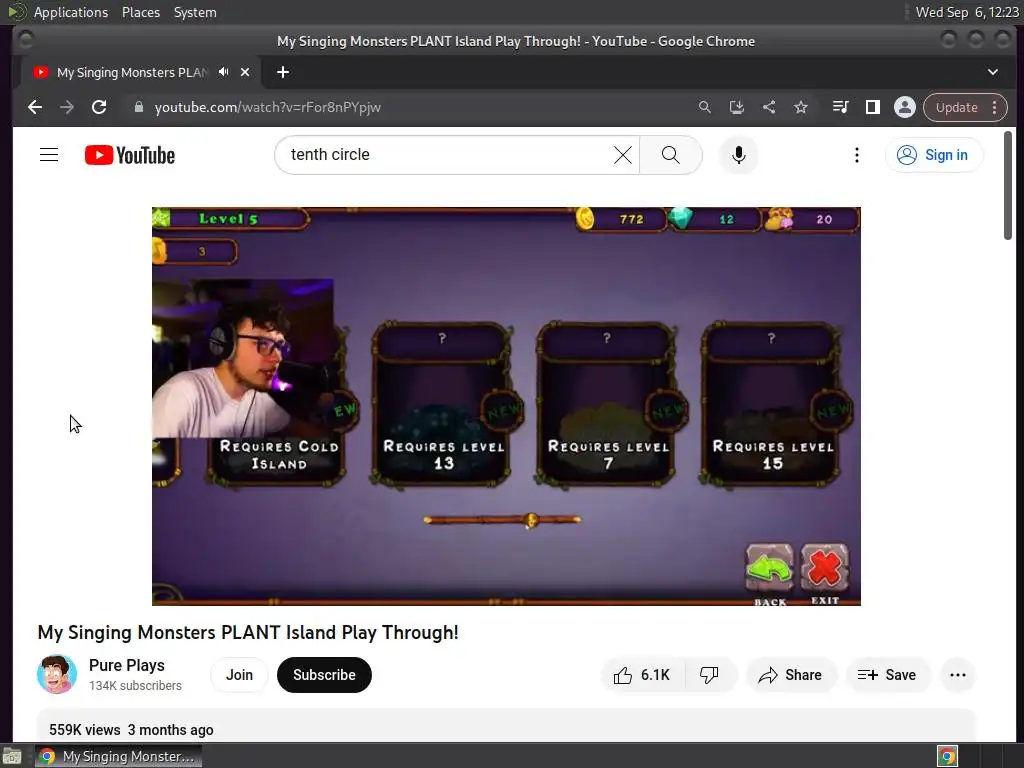
Task: Click the 134K subscribers text
Action: [x=135, y=686]
